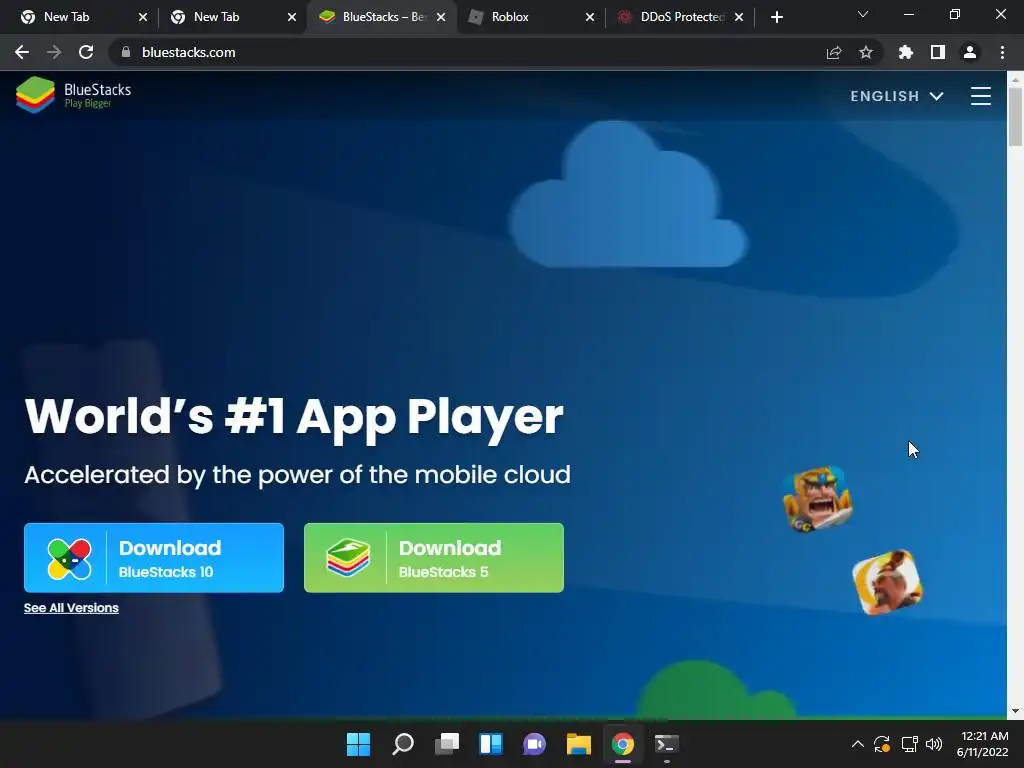Reload the page with the refresh icon
Screen dimensions: 1024x768
point(86,52)
